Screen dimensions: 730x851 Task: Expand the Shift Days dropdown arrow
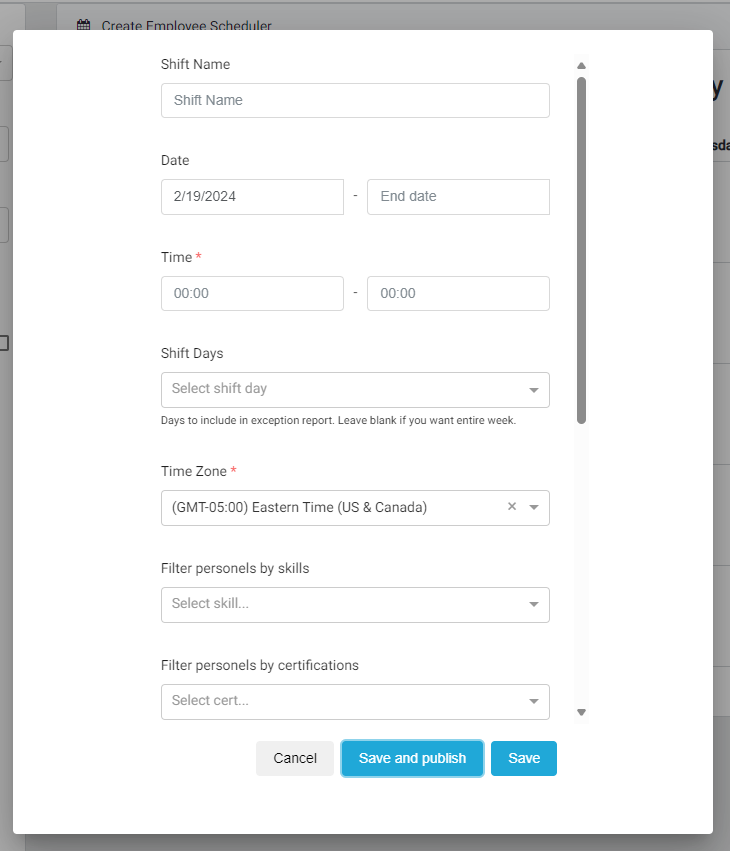533,390
